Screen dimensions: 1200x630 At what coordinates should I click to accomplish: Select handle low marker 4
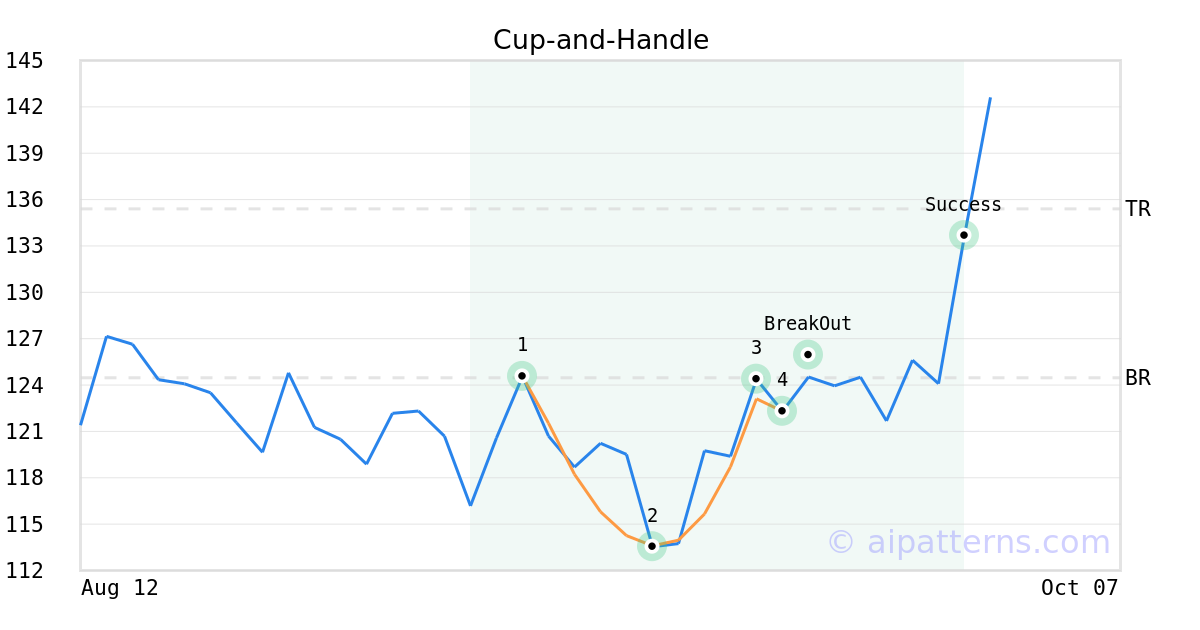tap(782, 410)
